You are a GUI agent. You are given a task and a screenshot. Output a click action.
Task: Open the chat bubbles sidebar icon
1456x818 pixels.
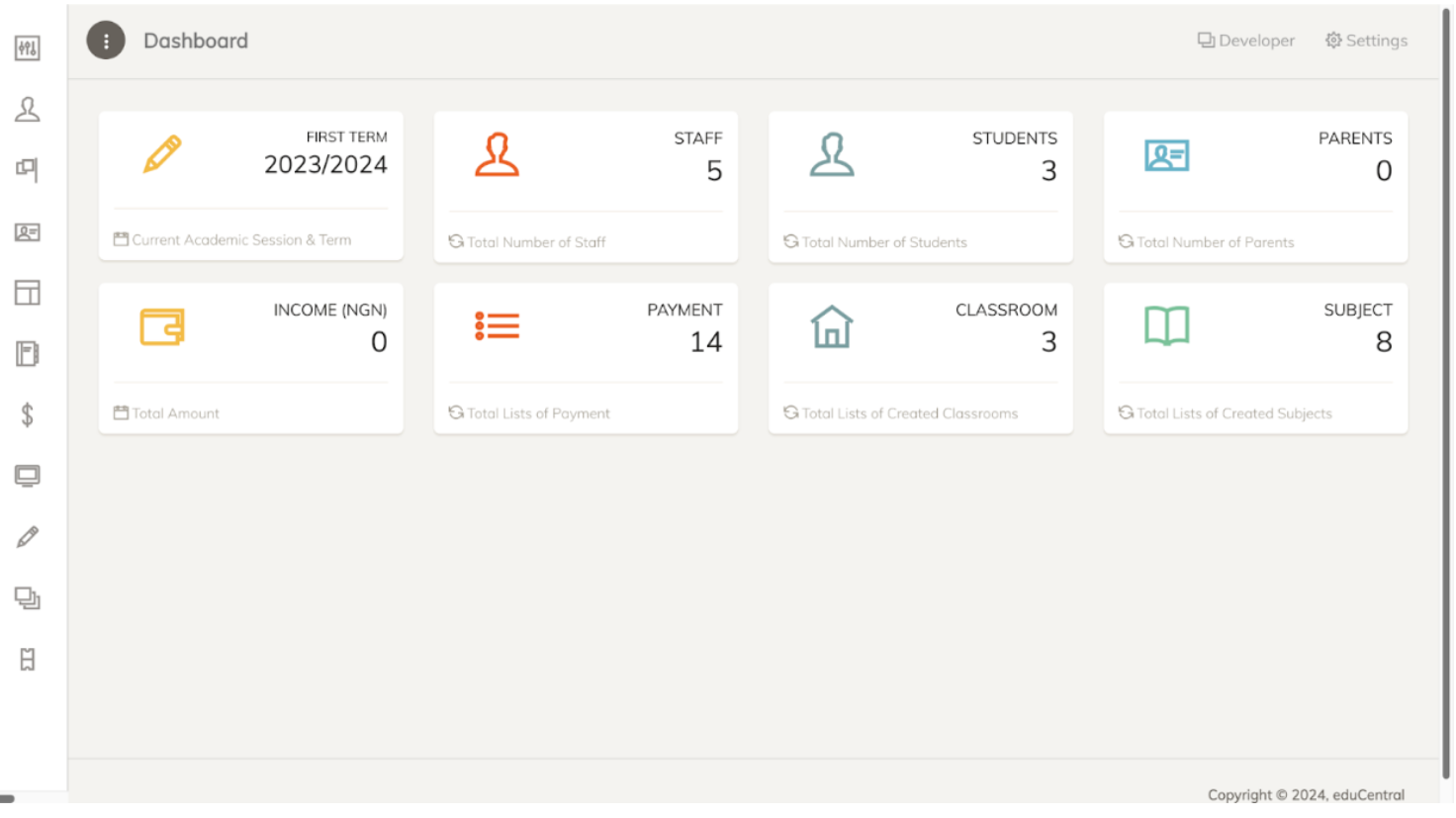click(28, 598)
